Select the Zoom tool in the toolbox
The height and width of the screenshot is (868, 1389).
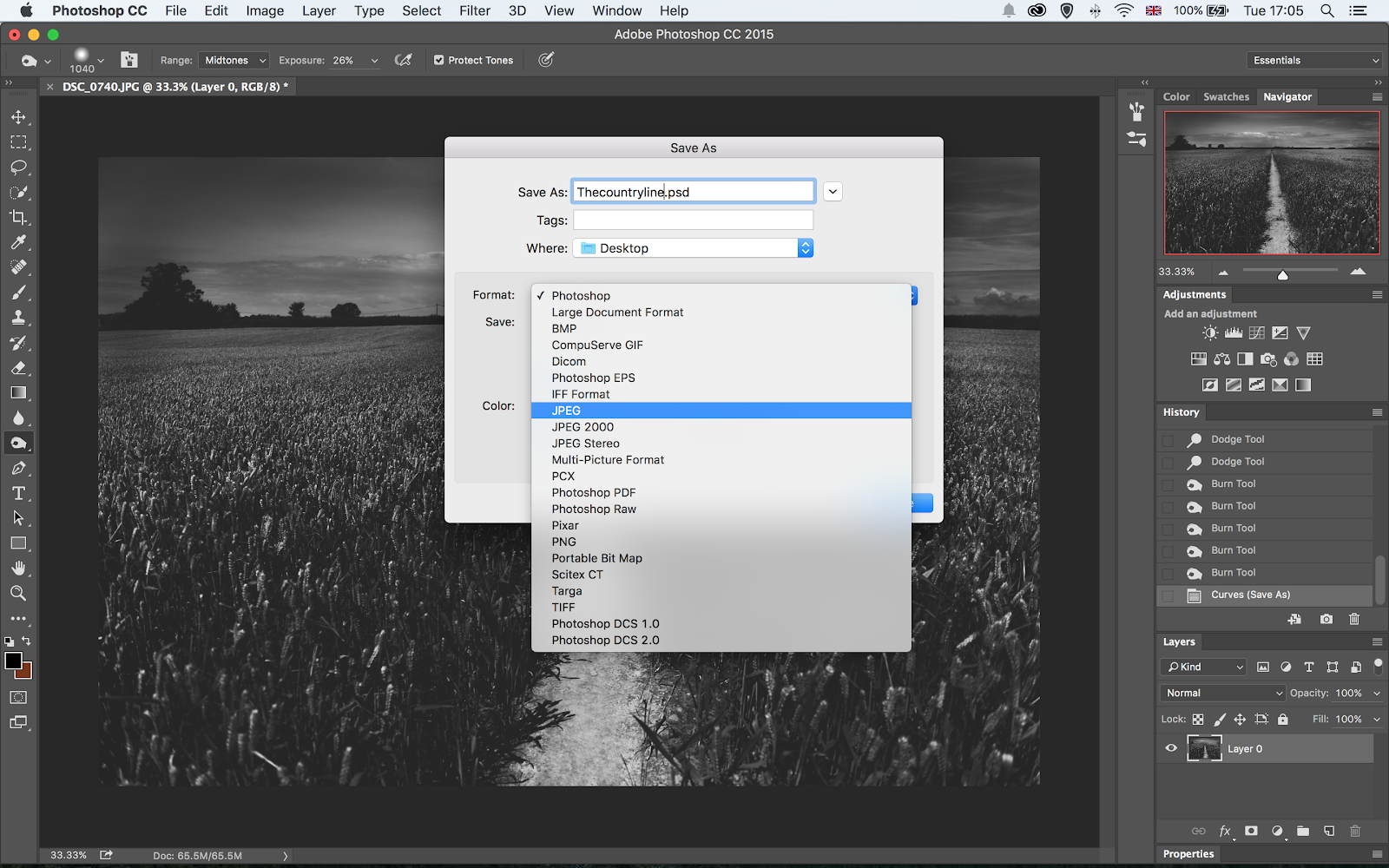18,594
